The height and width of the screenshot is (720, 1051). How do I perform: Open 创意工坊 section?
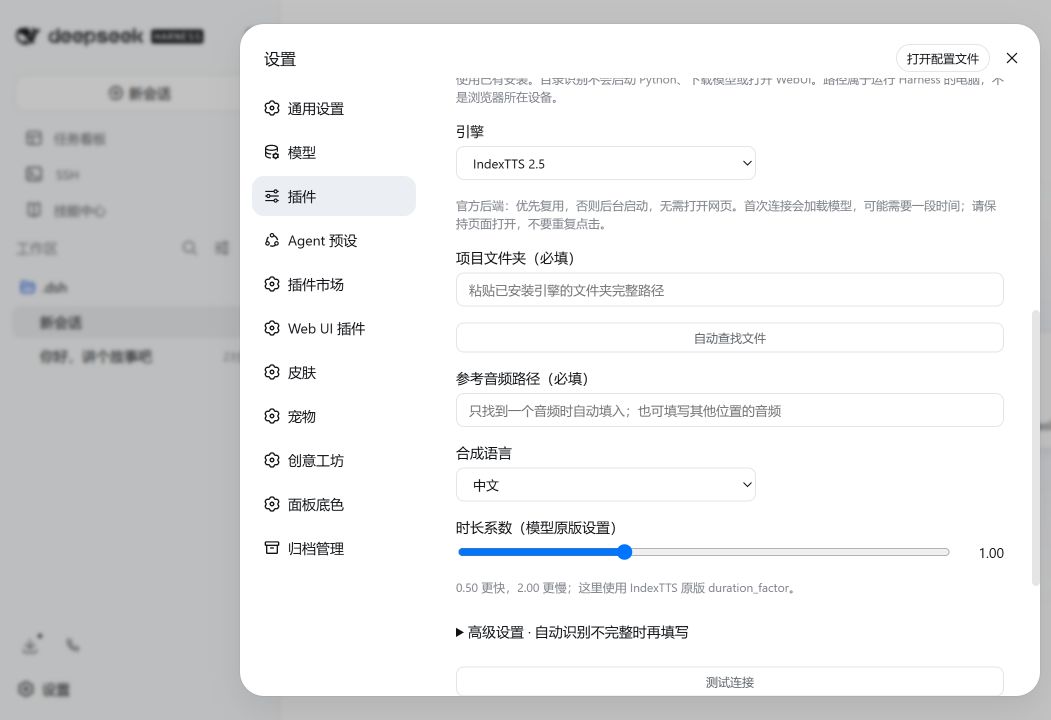[334, 461]
